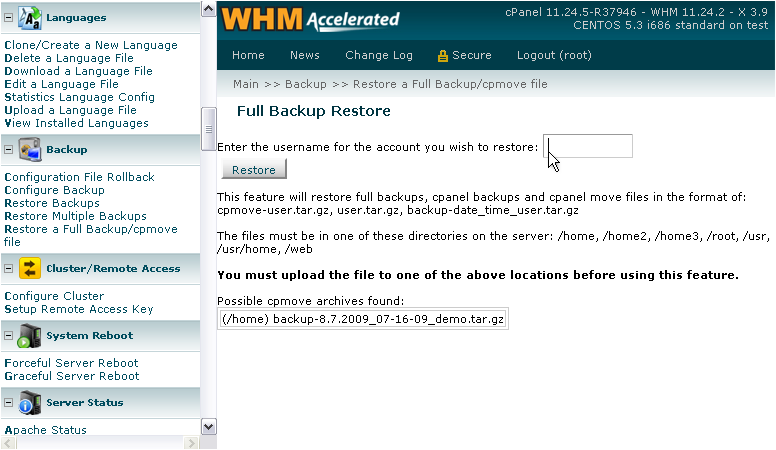Open the Change Log menu item

point(379,56)
